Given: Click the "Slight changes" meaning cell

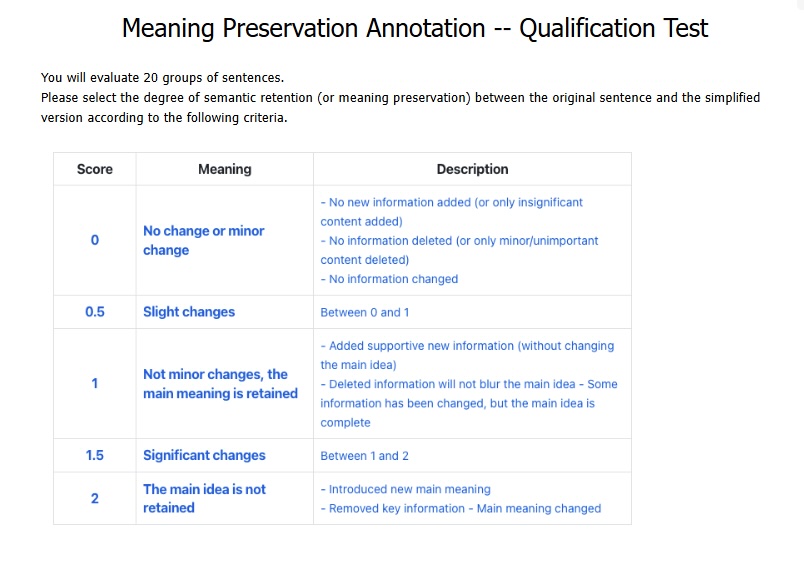Looking at the screenshot, I should tap(189, 312).
